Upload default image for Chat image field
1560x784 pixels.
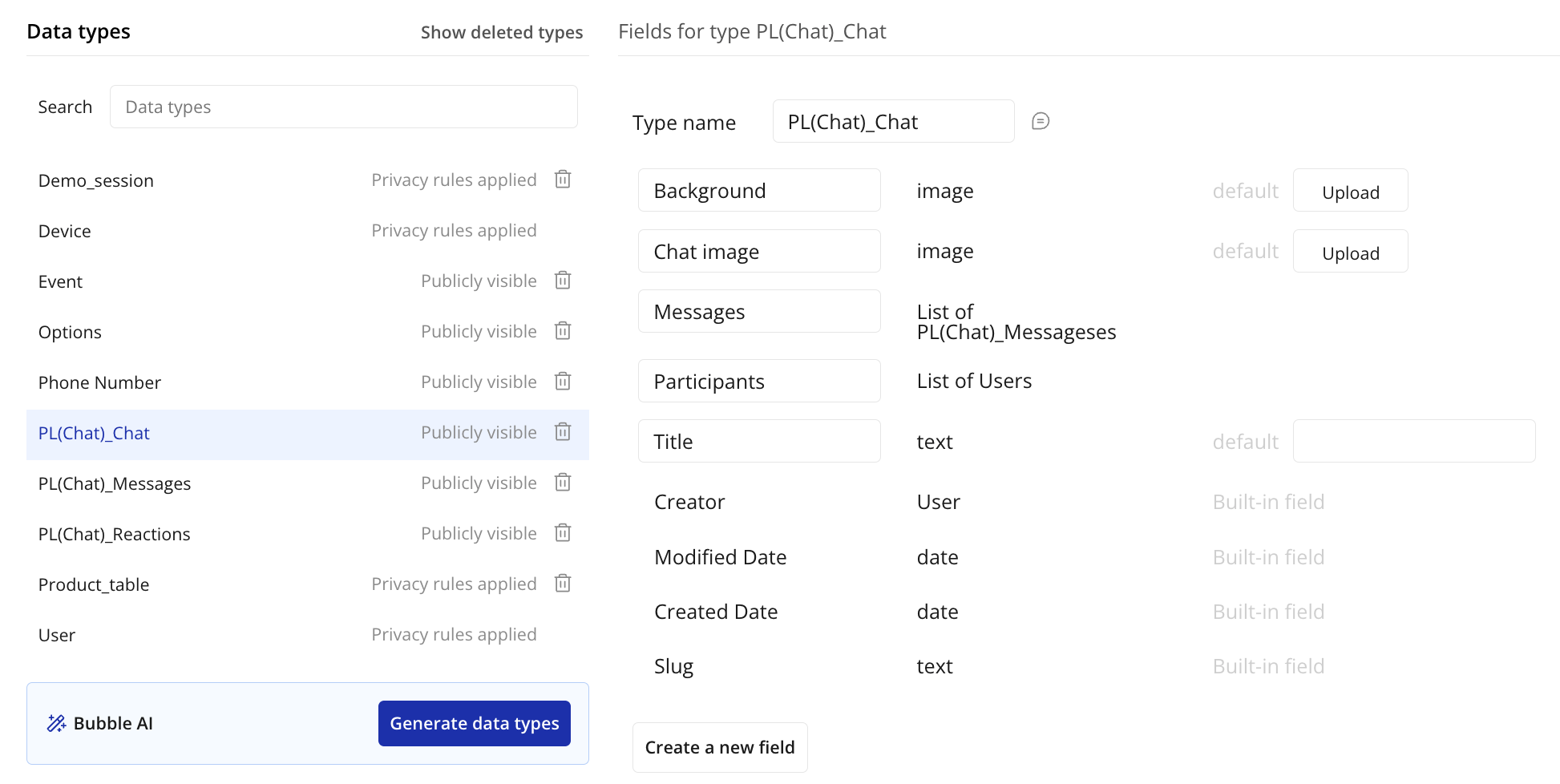1350,252
